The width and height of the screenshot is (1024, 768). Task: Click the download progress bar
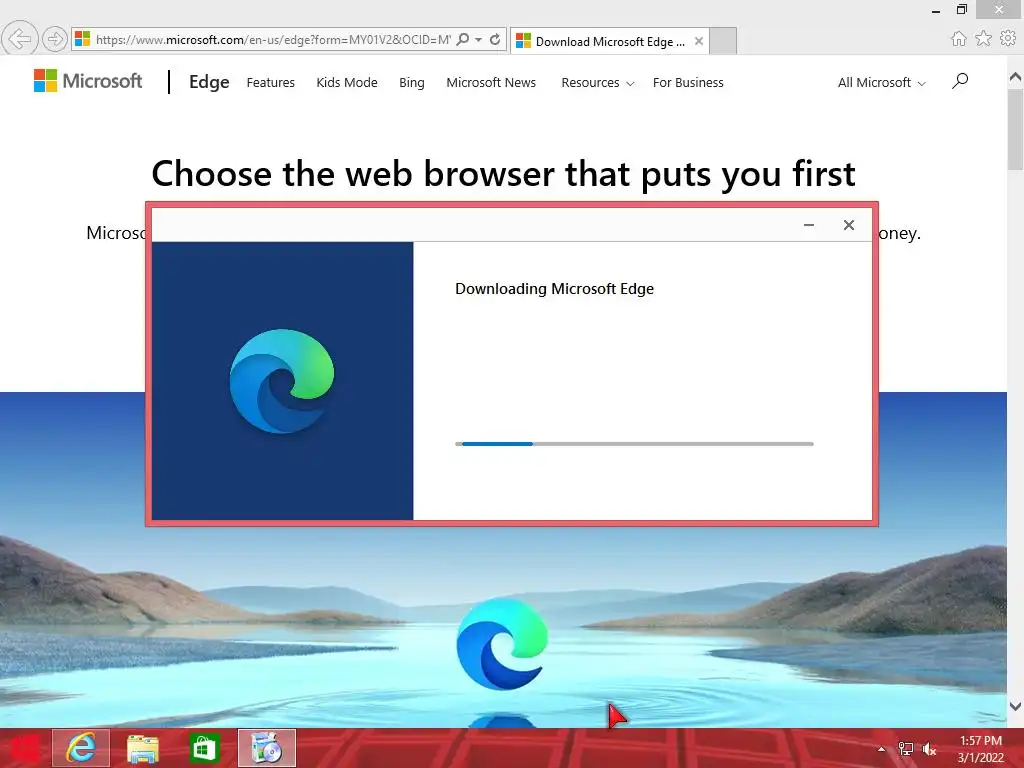(x=634, y=444)
